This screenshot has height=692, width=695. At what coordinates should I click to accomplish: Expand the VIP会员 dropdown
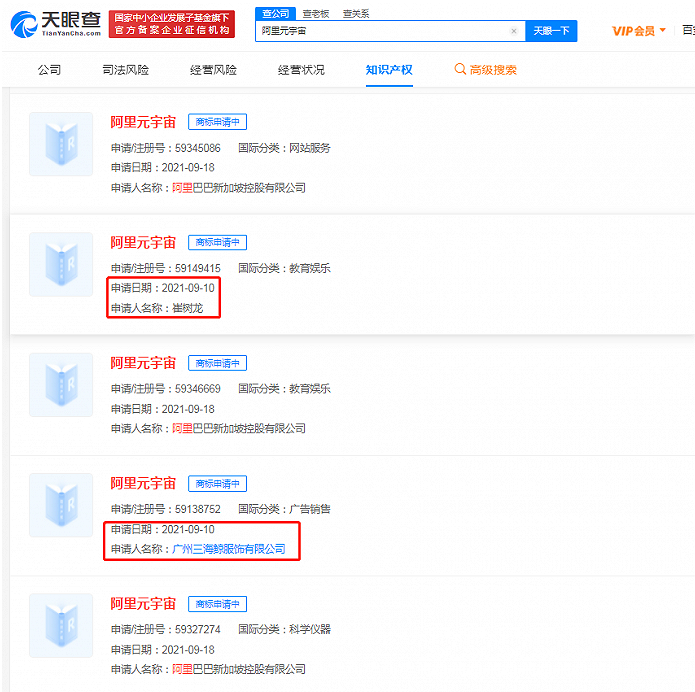coord(639,31)
